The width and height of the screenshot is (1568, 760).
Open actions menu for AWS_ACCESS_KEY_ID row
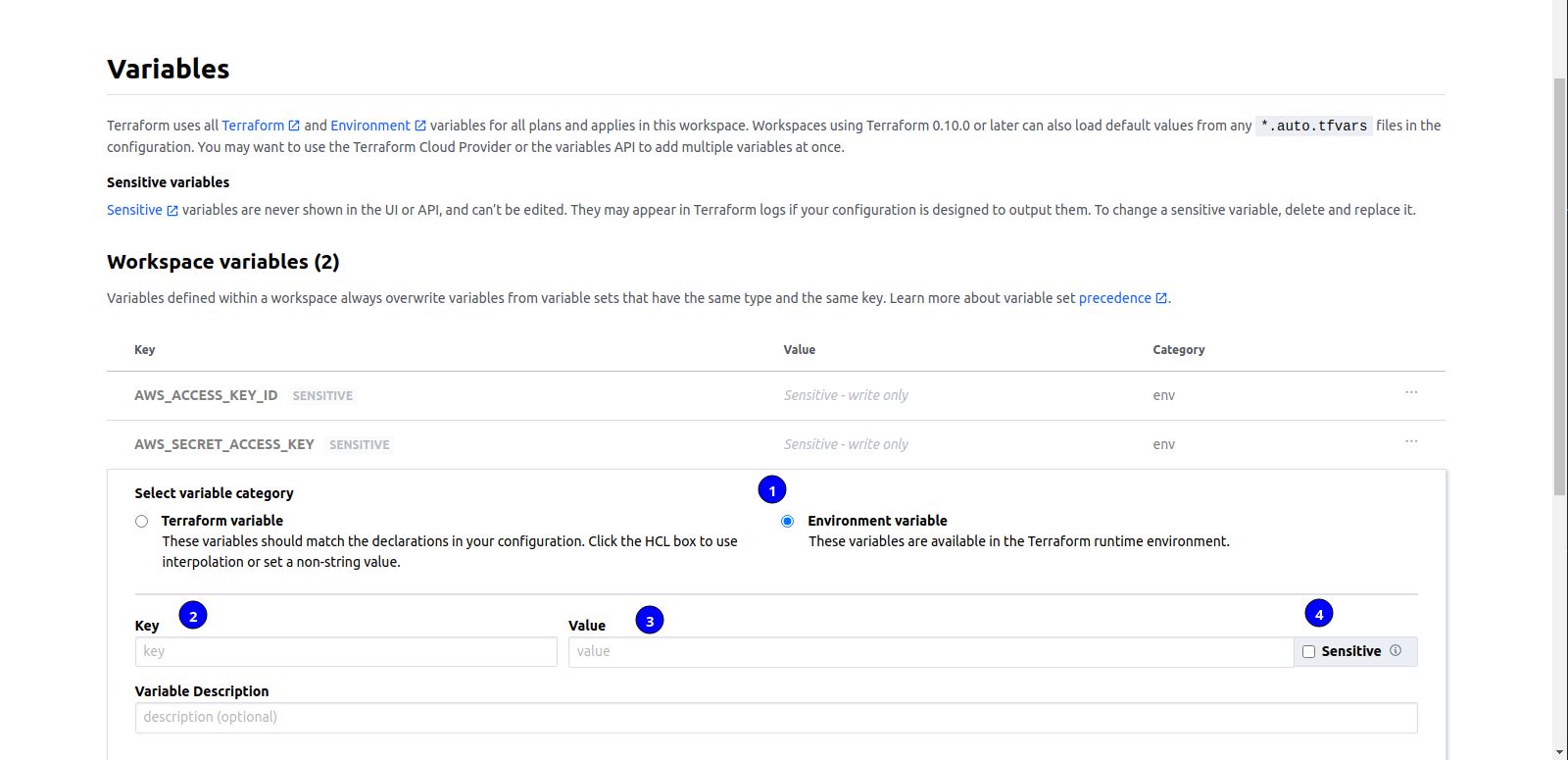tap(1411, 392)
